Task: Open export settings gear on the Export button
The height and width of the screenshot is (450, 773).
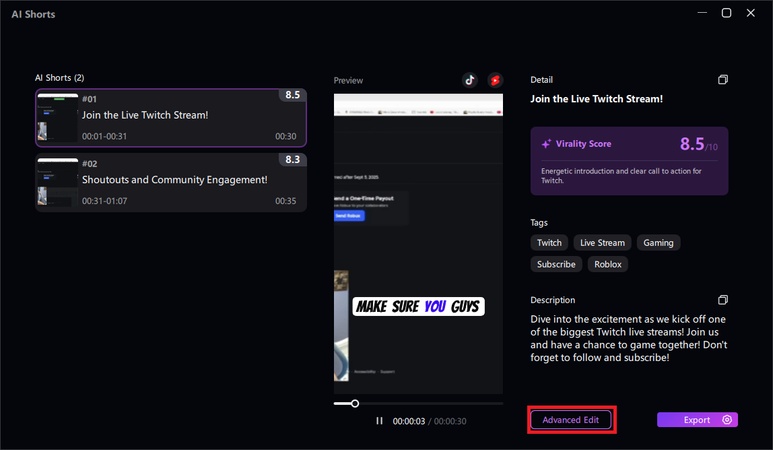Action: (x=727, y=419)
